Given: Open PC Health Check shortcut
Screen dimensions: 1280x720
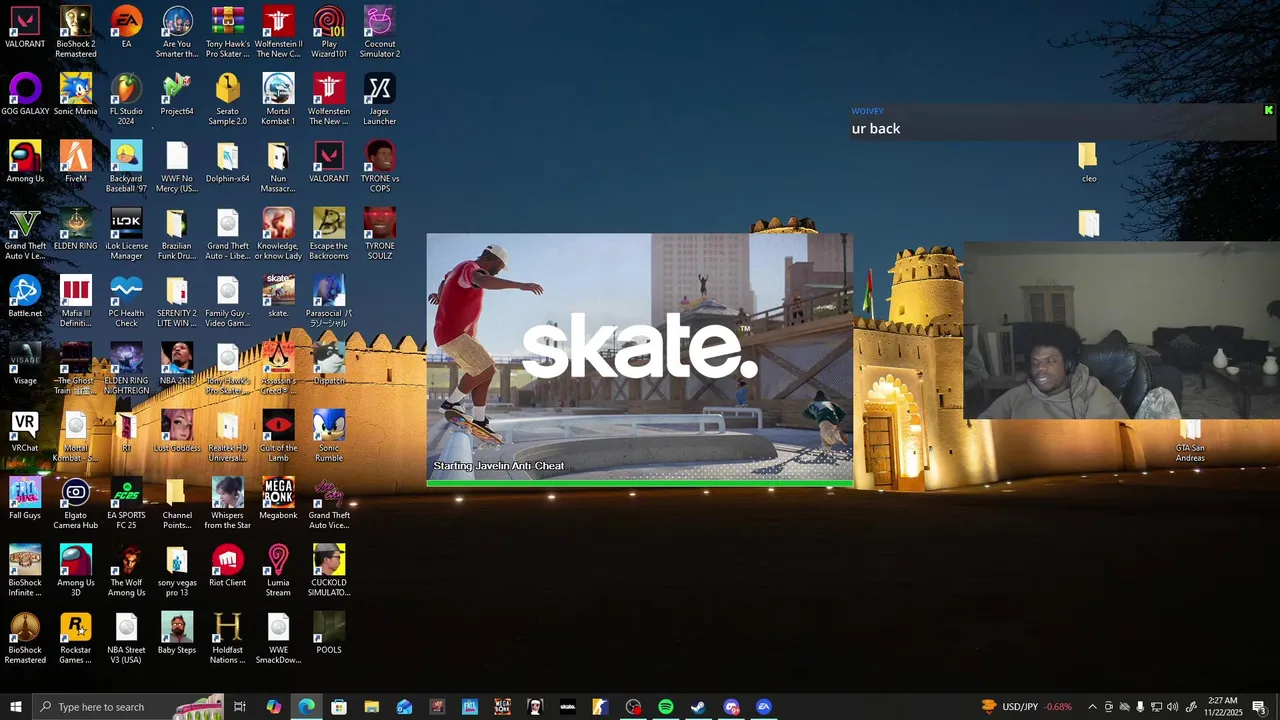Looking at the screenshot, I should (126, 300).
